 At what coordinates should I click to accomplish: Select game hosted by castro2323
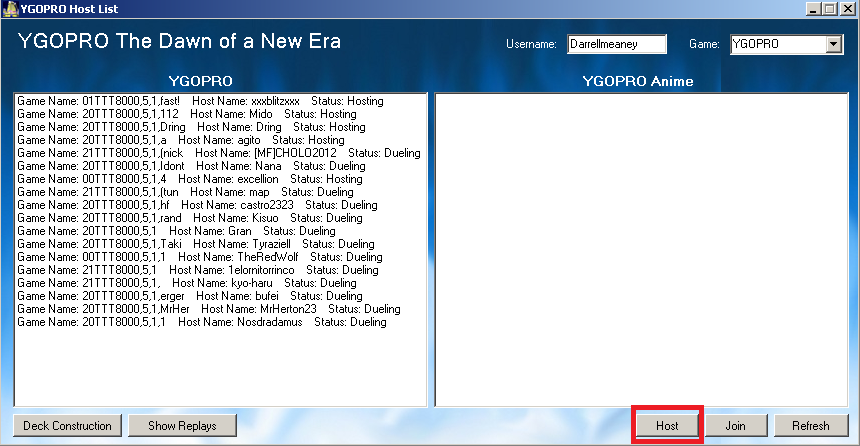(220, 205)
